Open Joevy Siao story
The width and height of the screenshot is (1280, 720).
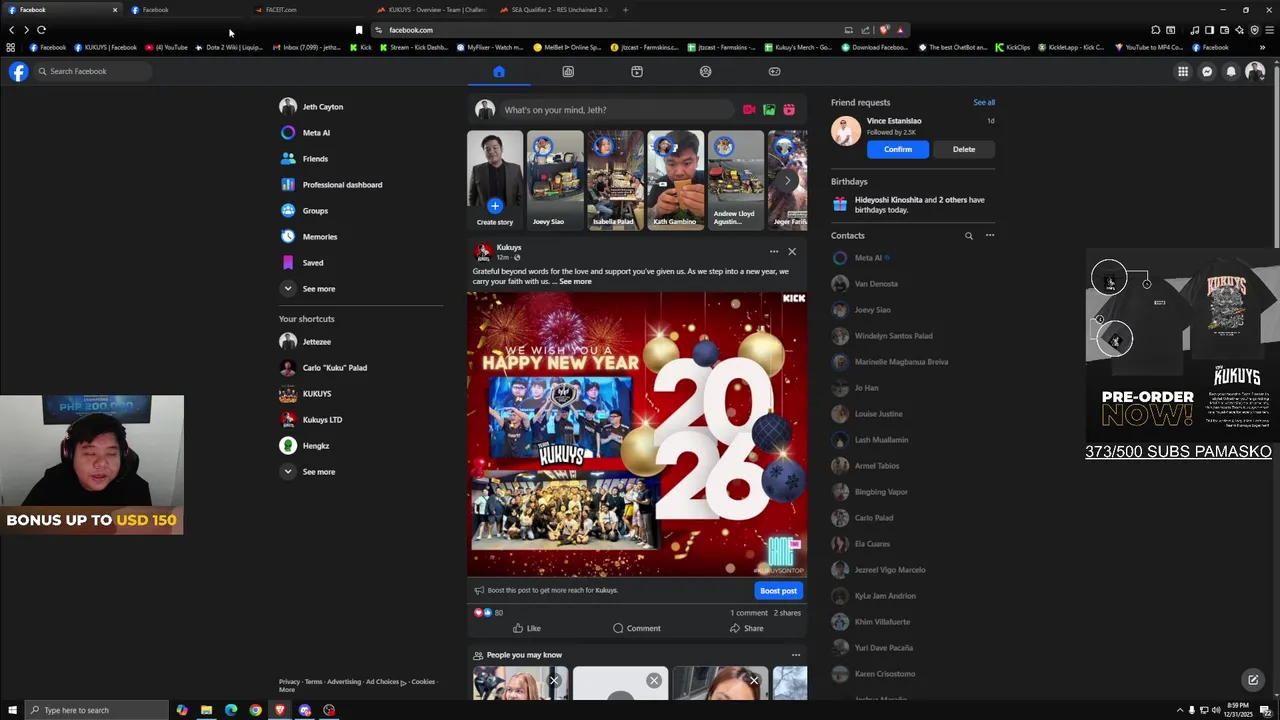tap(555, 180)
